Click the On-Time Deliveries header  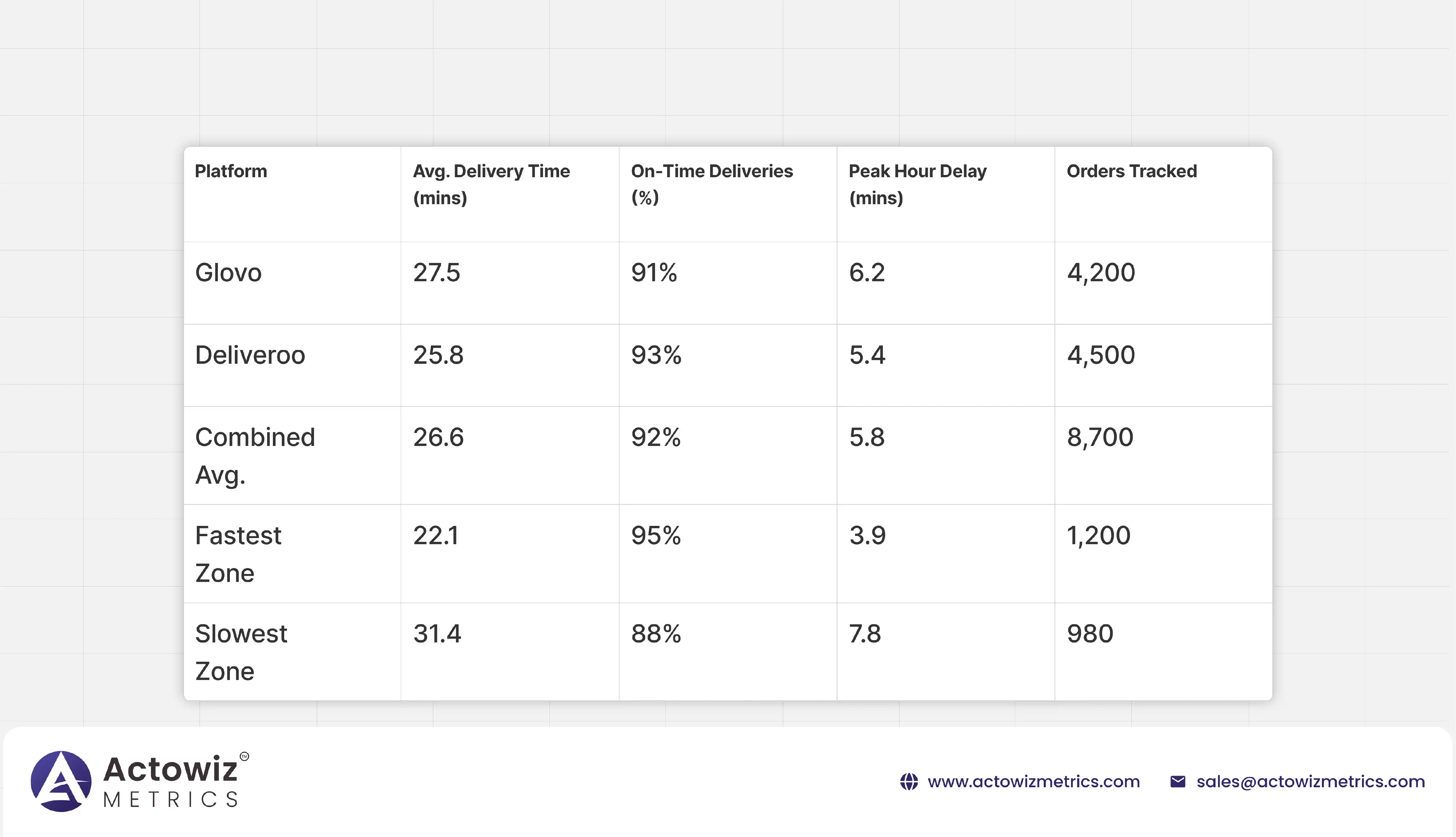pos(711,184)
